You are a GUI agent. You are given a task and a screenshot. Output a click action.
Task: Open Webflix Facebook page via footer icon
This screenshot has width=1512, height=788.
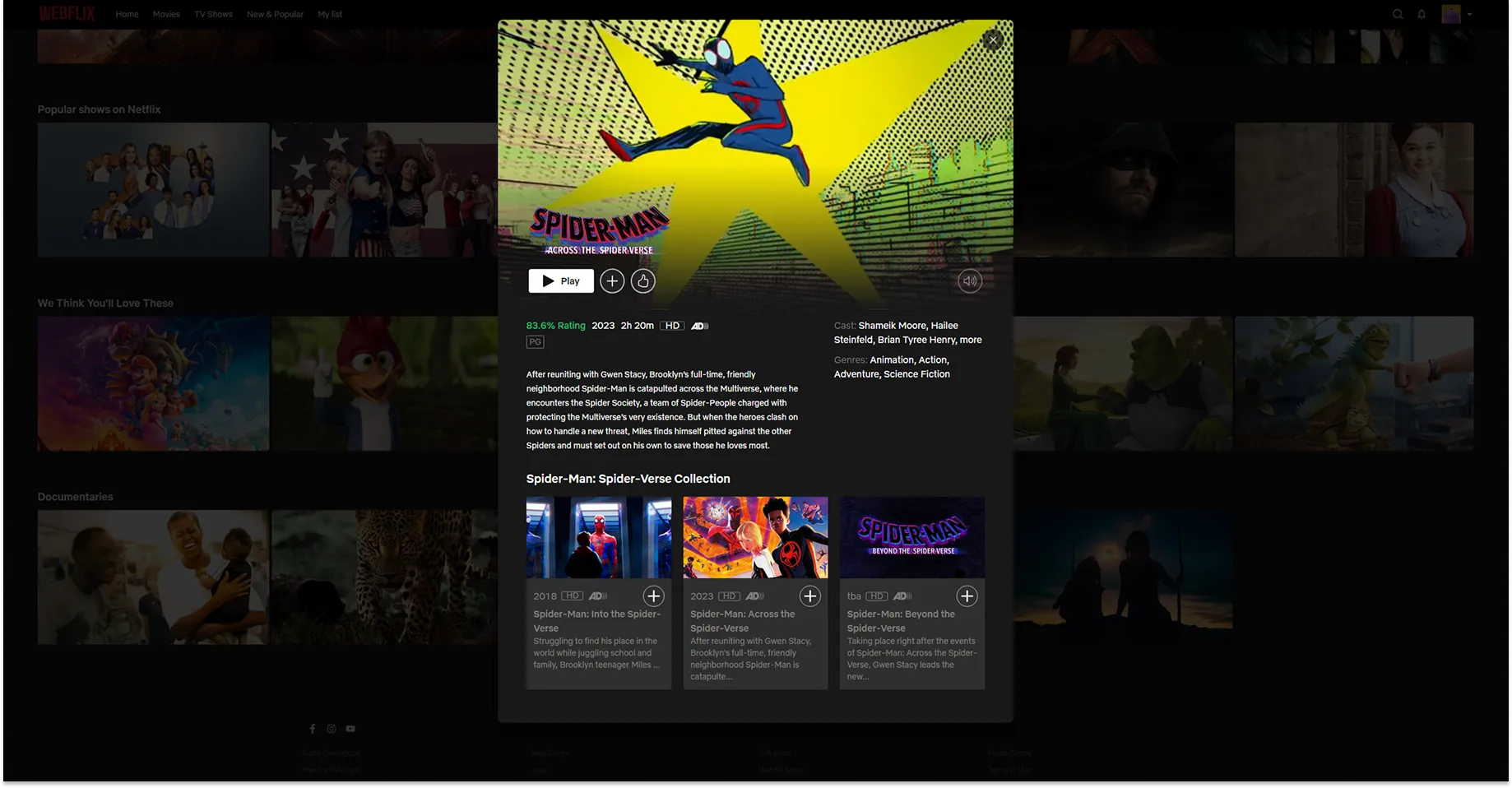click(313, 729)
